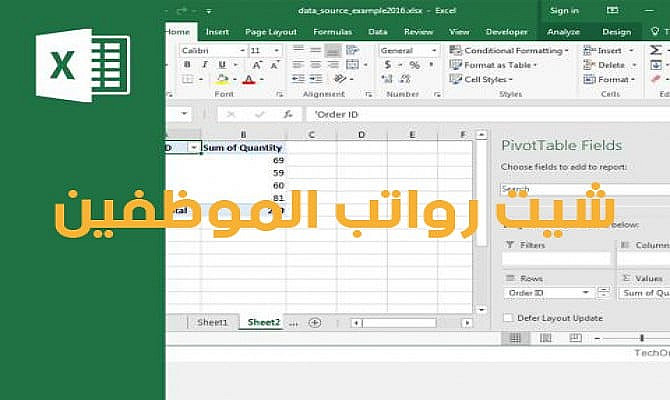The width and height of the screenshot is (670, 400).
Task: Open Name Box dropdown arrow
Action: pos(184,114)
